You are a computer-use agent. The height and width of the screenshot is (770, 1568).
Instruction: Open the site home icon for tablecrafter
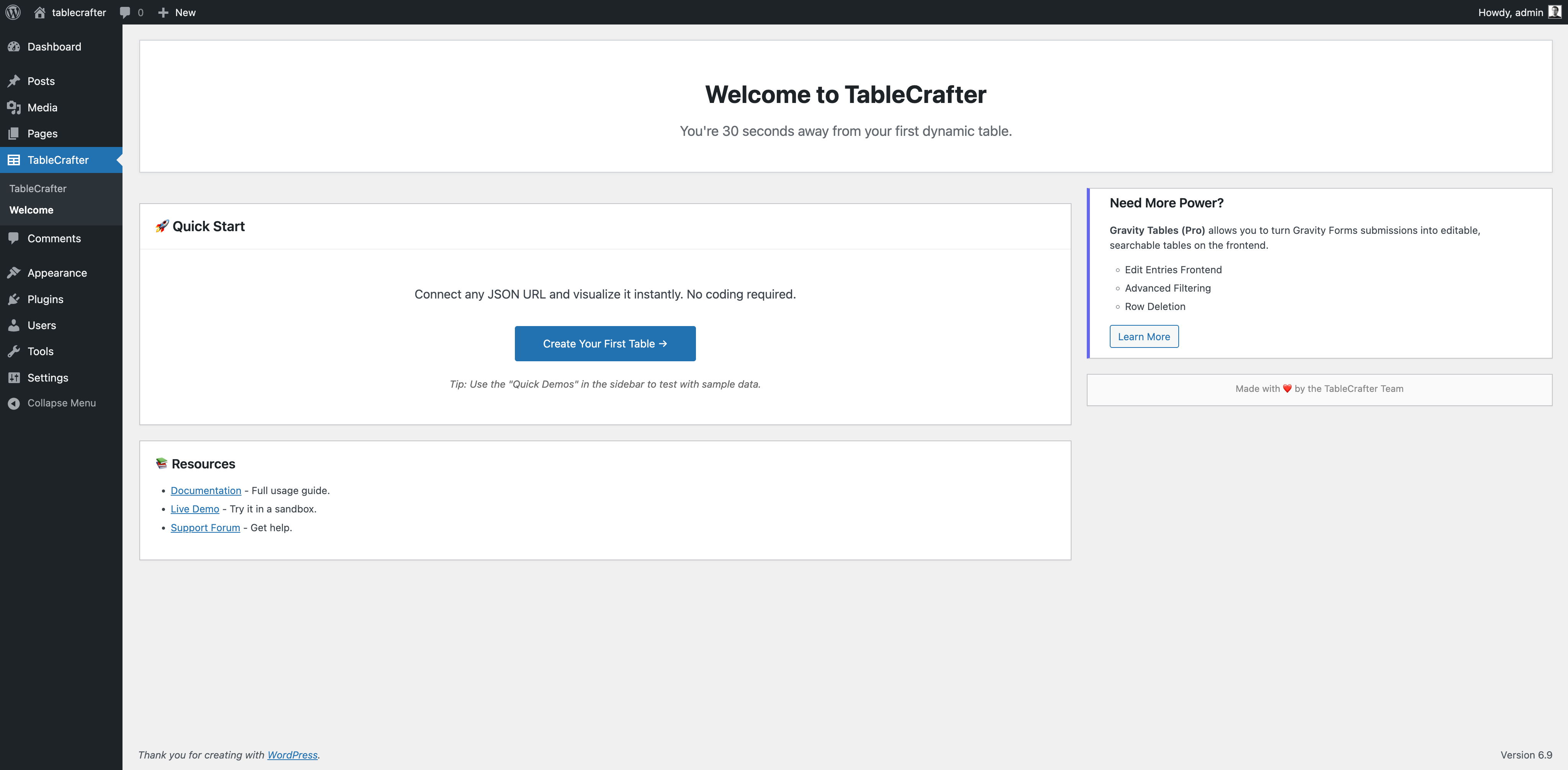pos(39,12)
